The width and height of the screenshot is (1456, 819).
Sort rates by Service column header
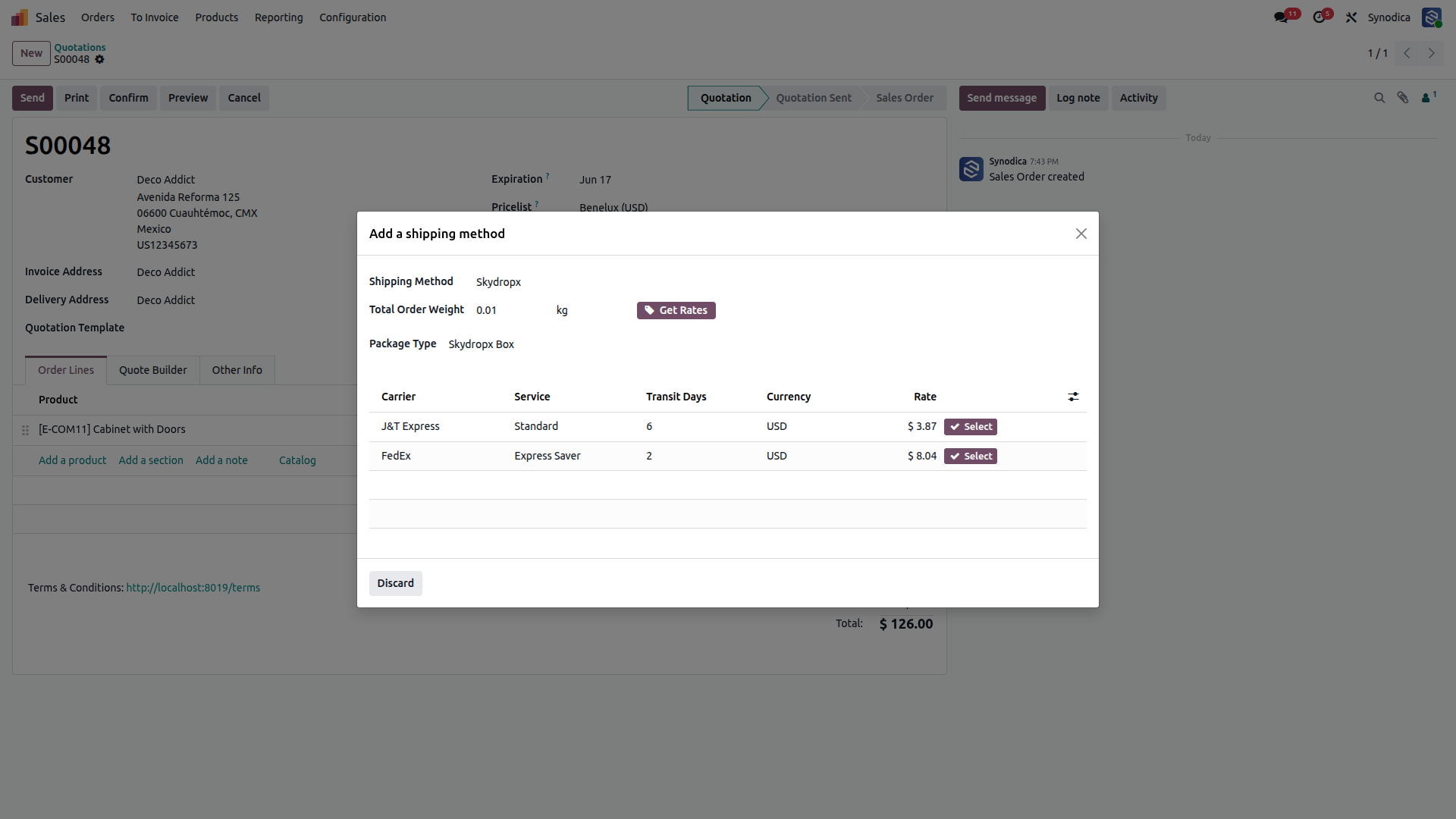[532, 397]
